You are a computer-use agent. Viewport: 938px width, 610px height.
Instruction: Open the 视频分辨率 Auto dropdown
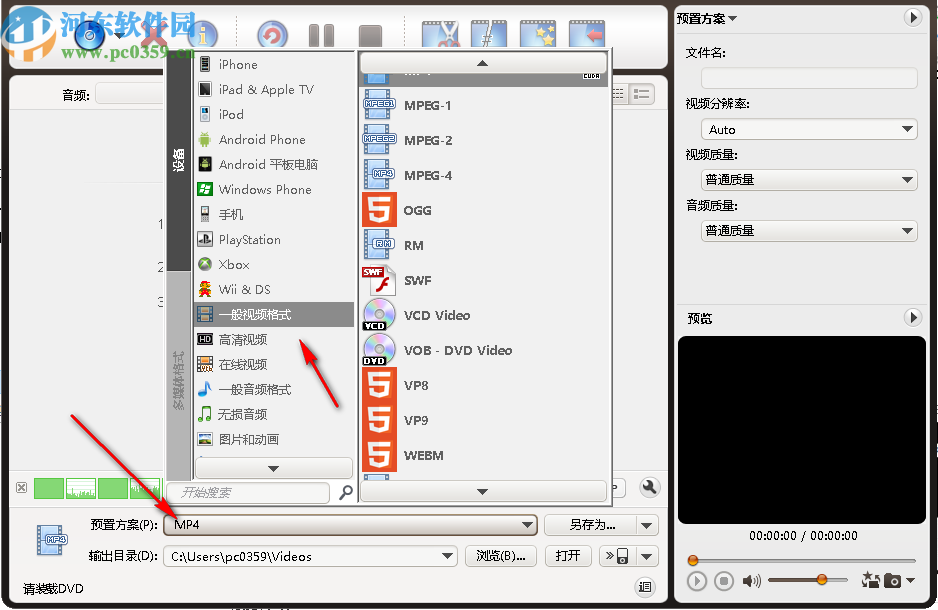[807, 129]
